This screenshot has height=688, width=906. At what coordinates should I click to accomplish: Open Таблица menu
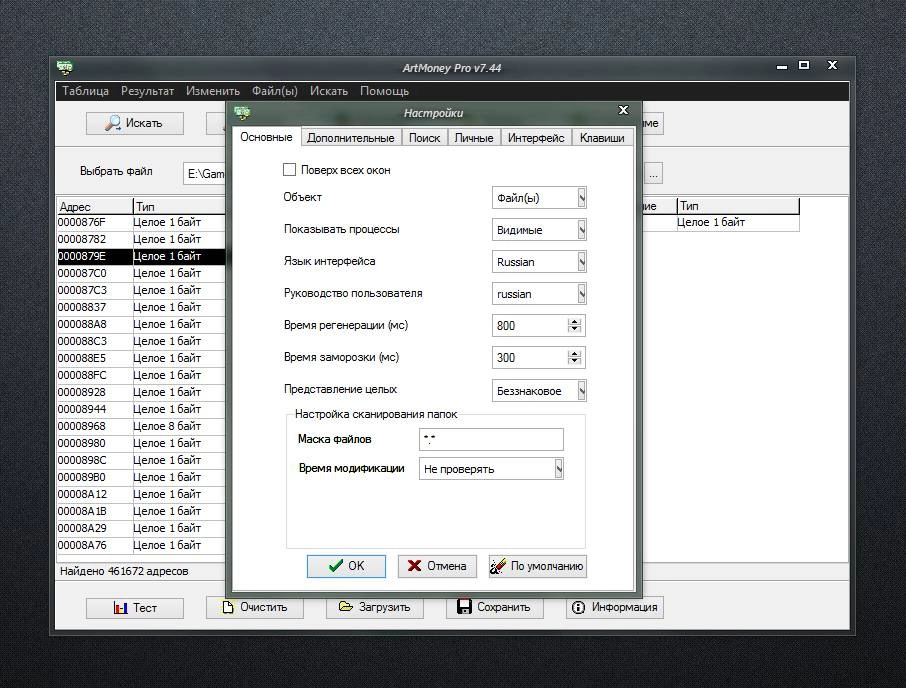86,91
